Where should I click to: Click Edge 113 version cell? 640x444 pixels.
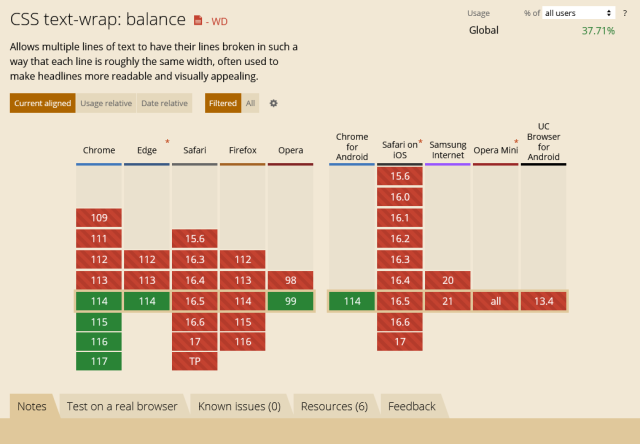click(147, 280)
